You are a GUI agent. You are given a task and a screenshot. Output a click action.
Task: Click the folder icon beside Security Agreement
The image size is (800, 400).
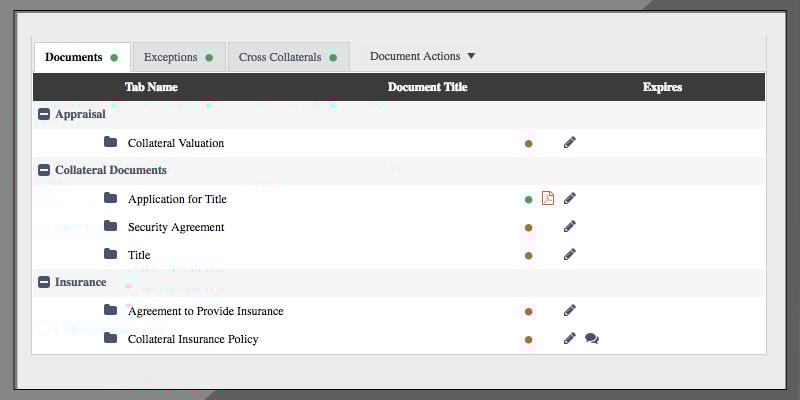[x=111, y=226]
